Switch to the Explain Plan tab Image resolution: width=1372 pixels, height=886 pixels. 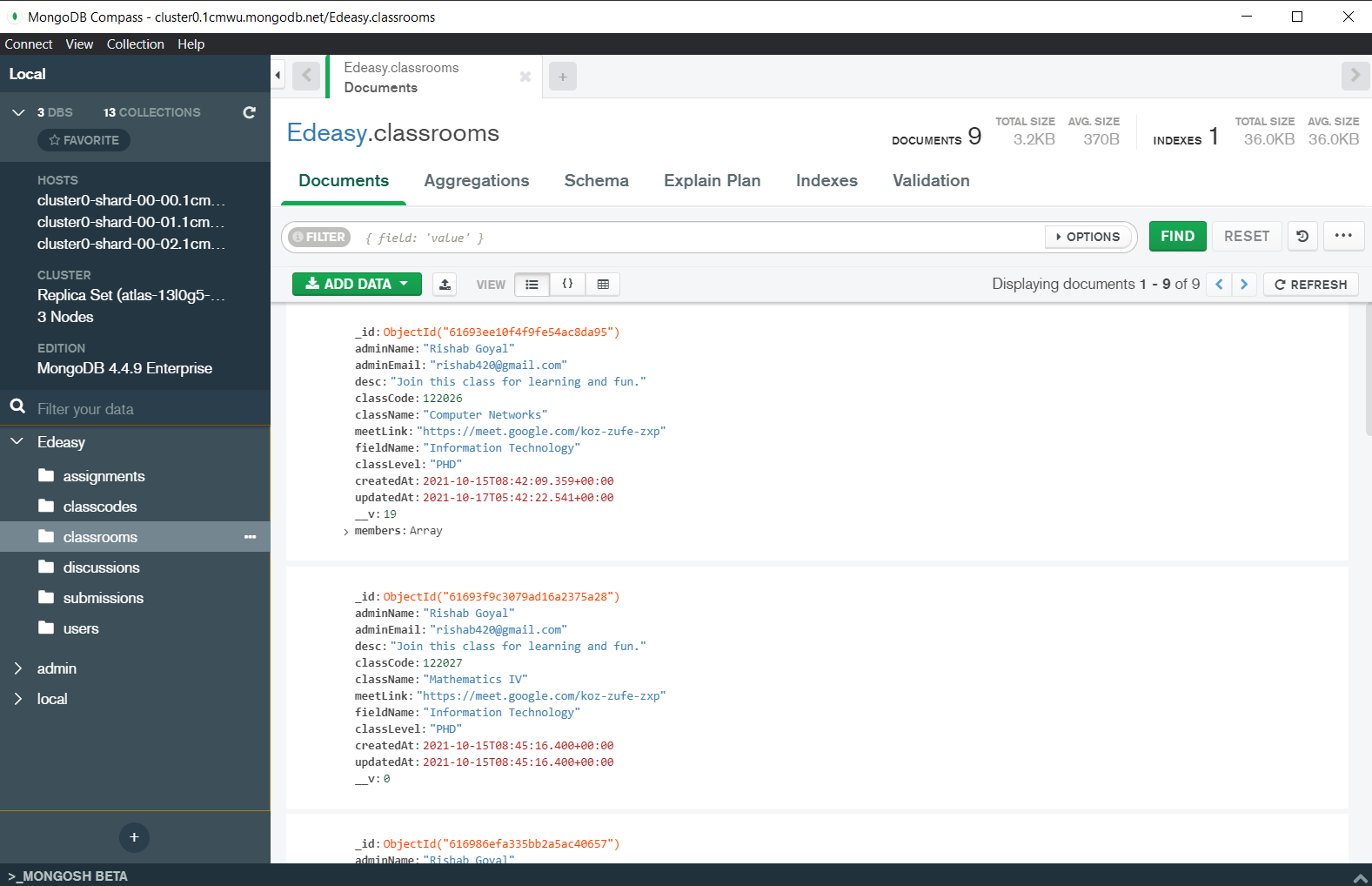tap(713, 180)
